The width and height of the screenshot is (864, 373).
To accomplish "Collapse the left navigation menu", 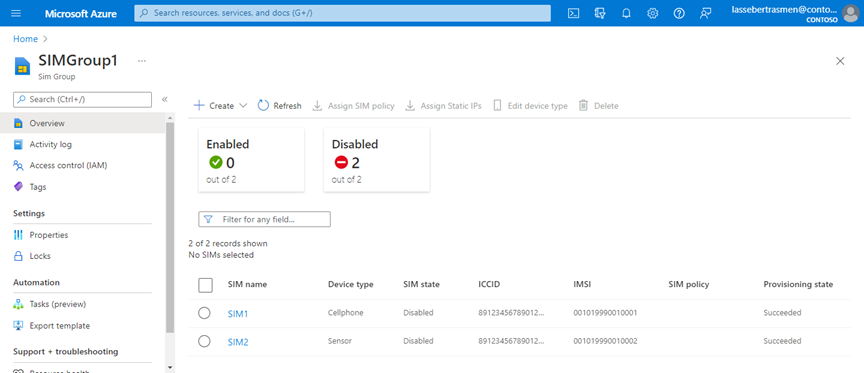I will pyautogui.click(x=164, y=99).
